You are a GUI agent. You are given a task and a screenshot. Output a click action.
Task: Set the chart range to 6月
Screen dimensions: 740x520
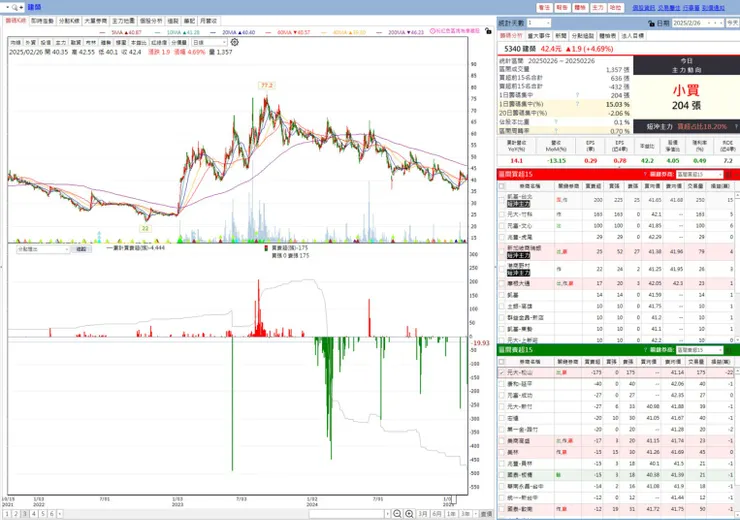click(x=437, y=514)
